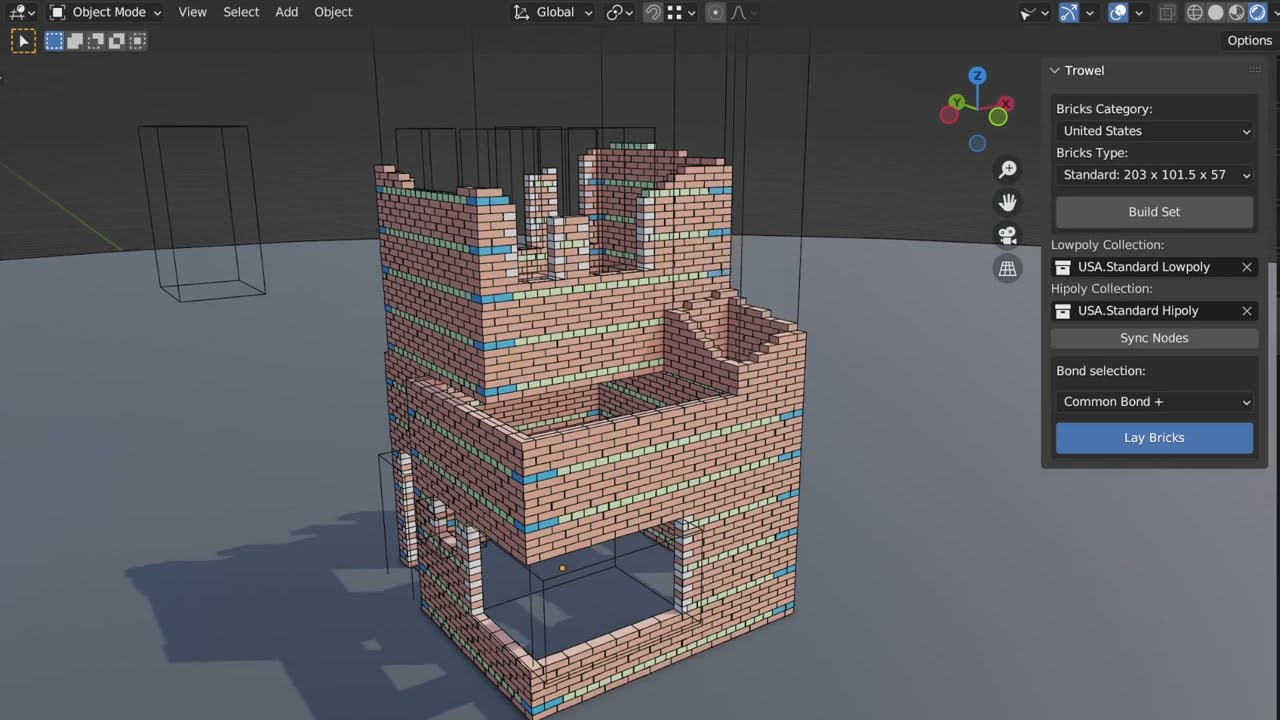1280x720 pixels.
Task: Open the editor type selector icon
Action: point(18,12)
